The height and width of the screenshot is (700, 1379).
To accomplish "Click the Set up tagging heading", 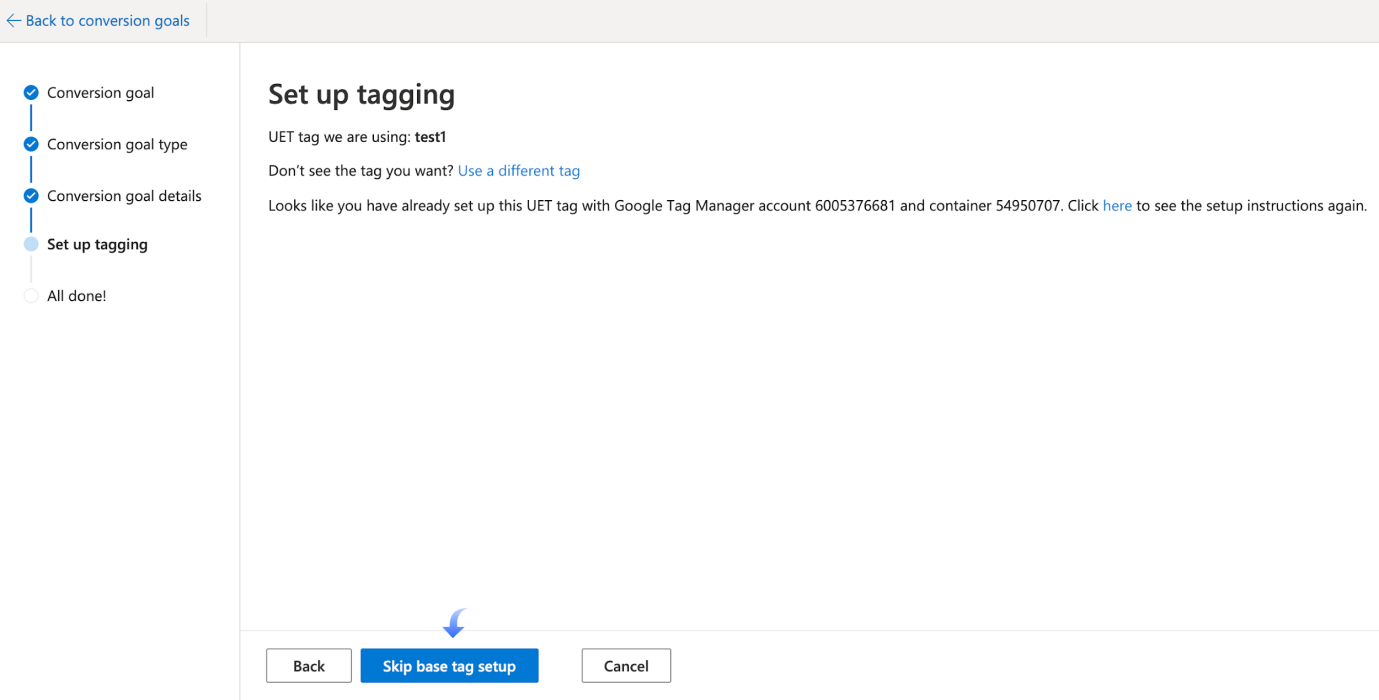I will (361, 95).
